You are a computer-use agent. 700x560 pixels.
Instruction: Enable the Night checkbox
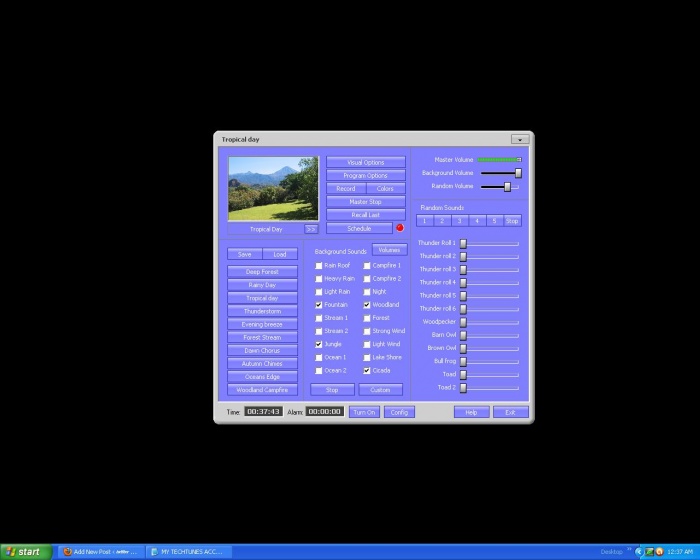pyautogui.click(x=367, y=292)
